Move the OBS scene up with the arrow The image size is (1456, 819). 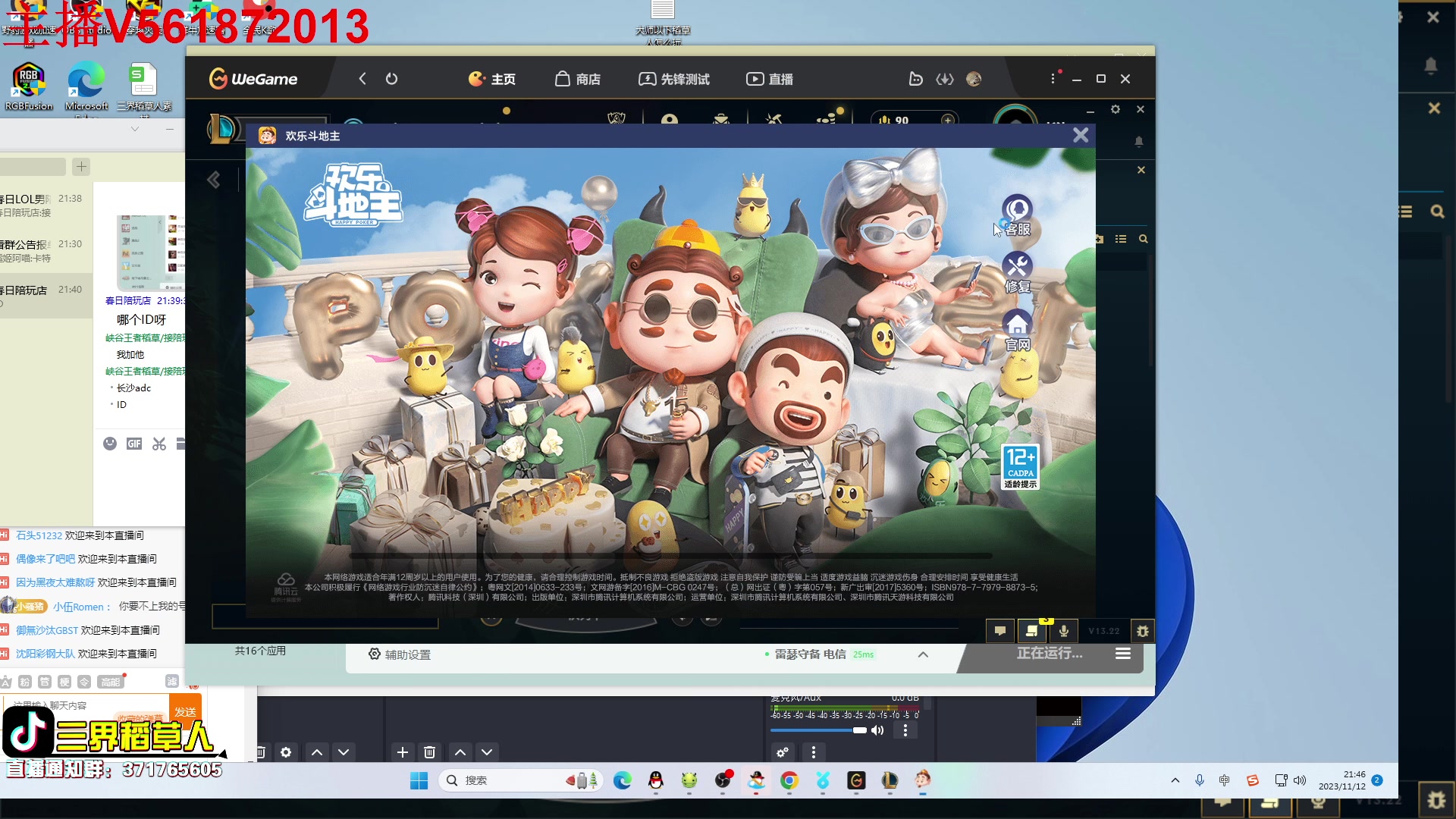(x=317, y=752)
